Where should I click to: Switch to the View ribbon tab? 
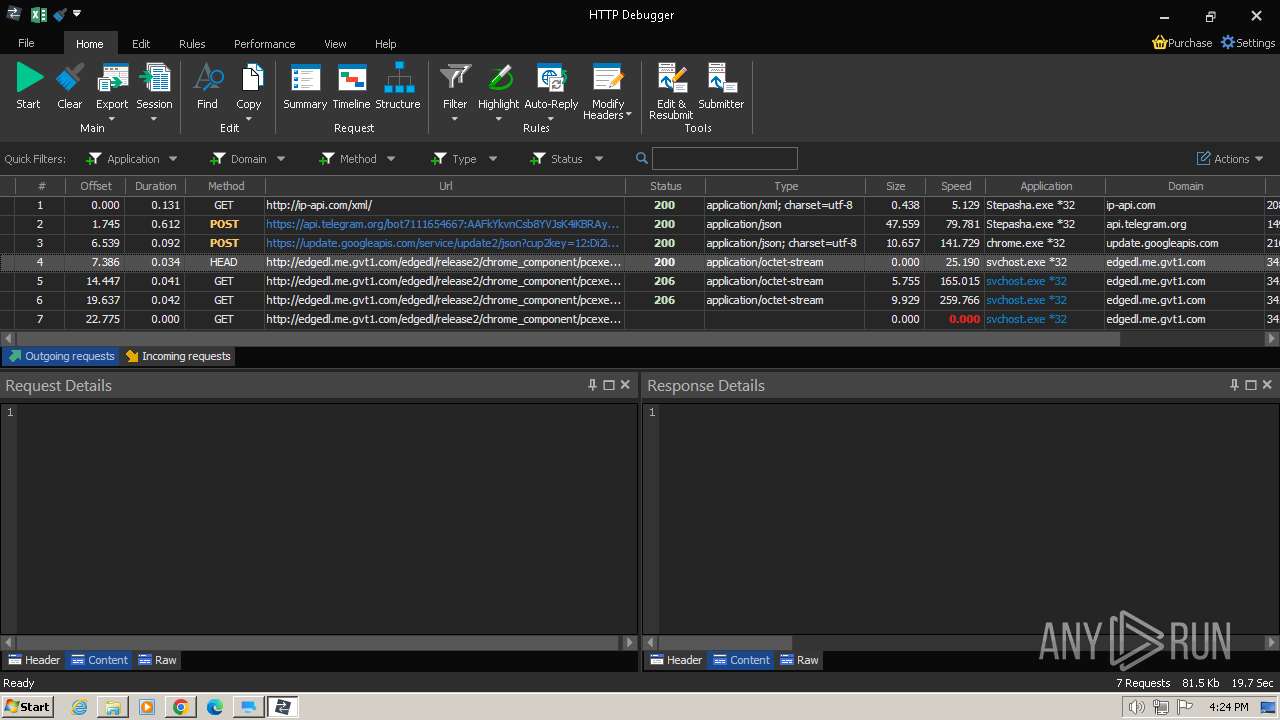point(335,44)
